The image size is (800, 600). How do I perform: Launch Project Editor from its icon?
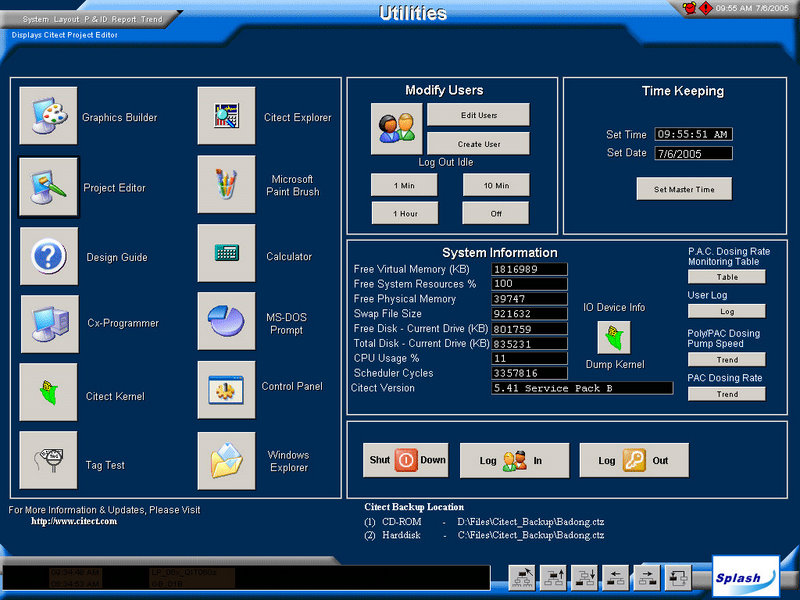coord(48,187)
